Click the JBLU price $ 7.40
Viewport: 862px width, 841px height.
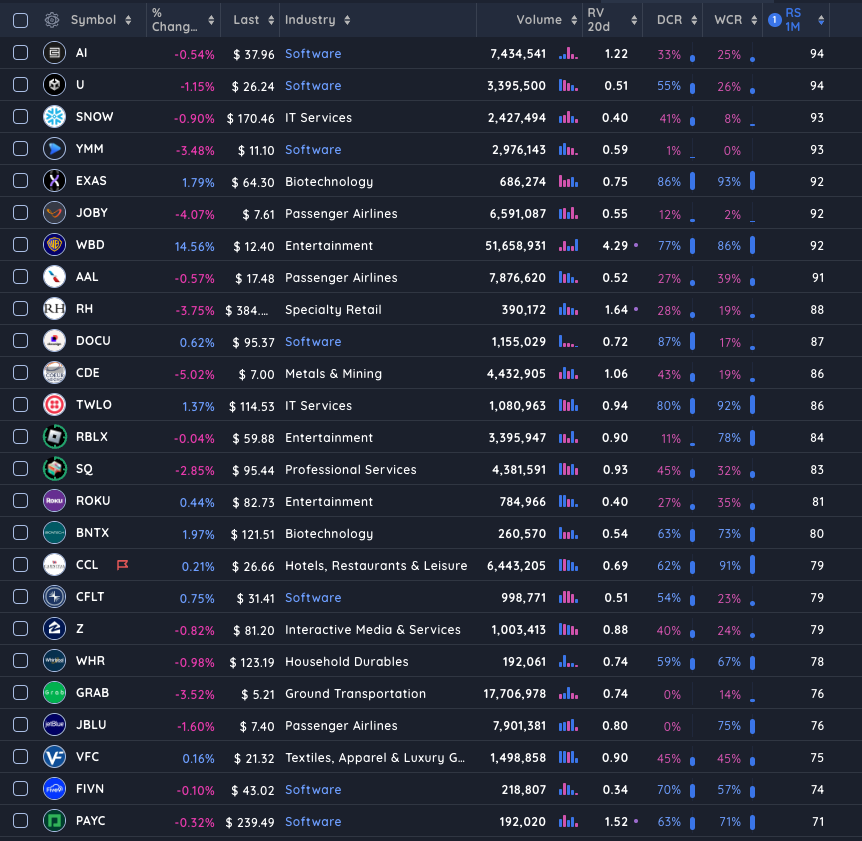coord(257,726)
